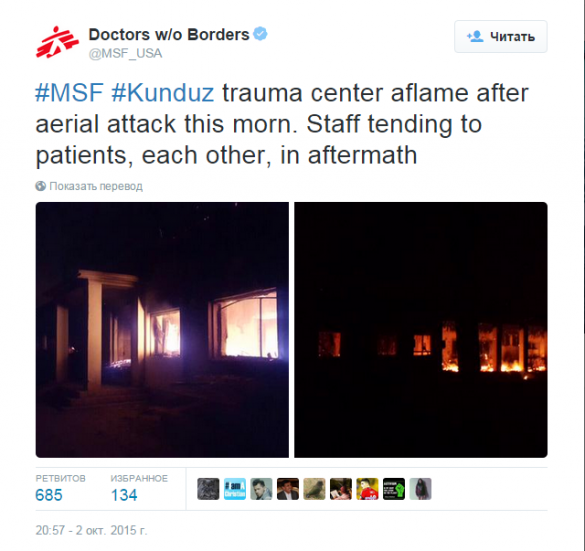Click the MSF red logo avatar
Viewport: 585px width, 551px height.
[57, 42]
